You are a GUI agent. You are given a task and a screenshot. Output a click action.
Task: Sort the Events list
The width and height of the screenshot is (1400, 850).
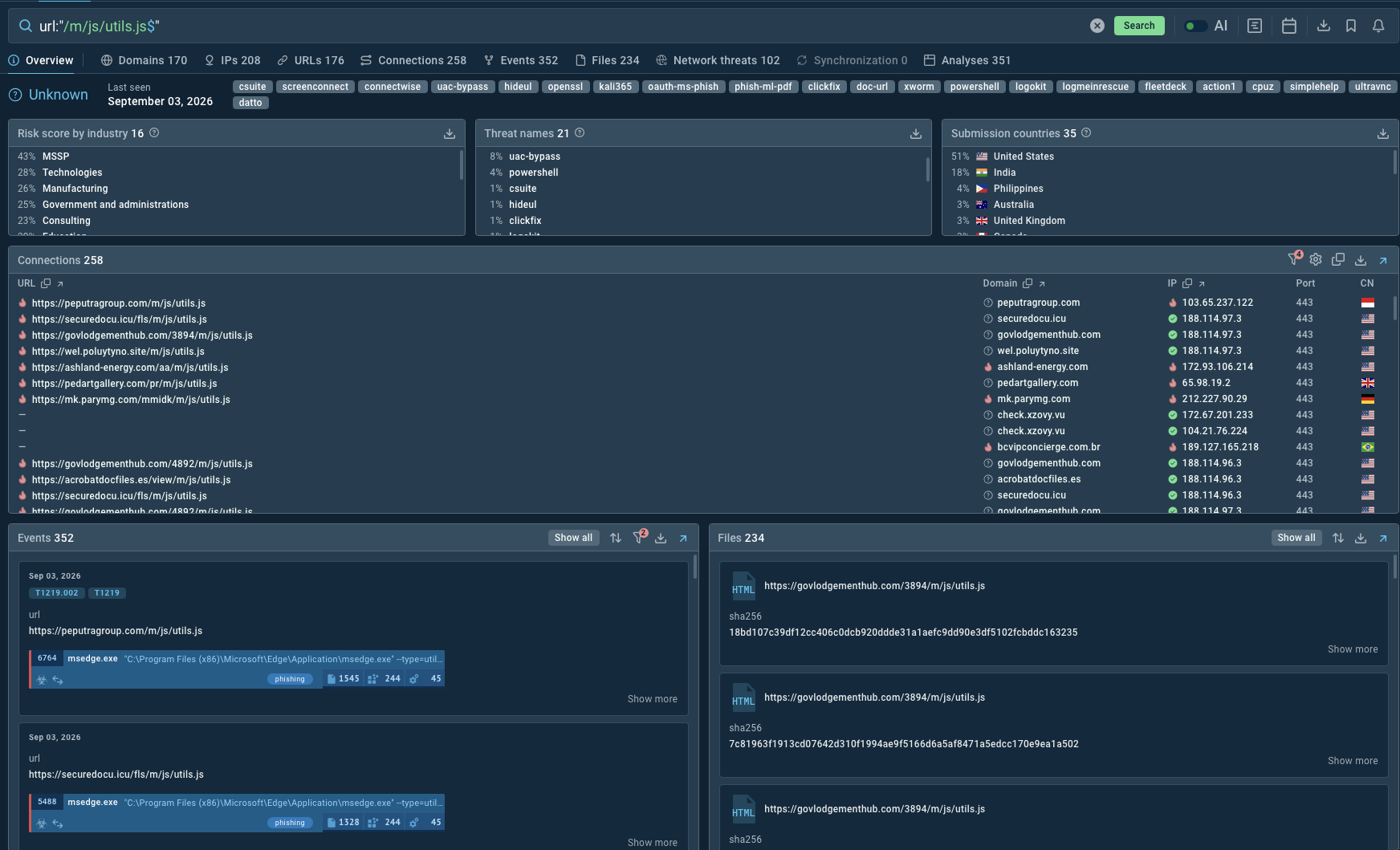(616, 538)
